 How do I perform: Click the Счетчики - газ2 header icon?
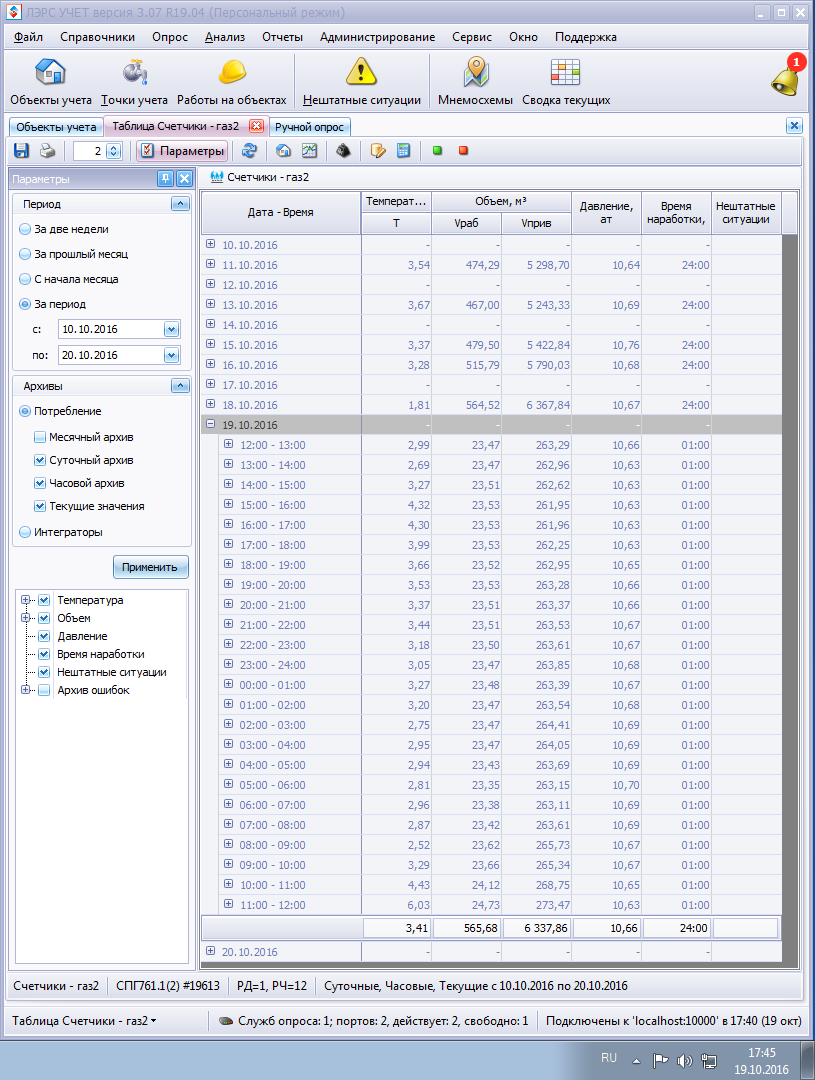tap(216, 177)
